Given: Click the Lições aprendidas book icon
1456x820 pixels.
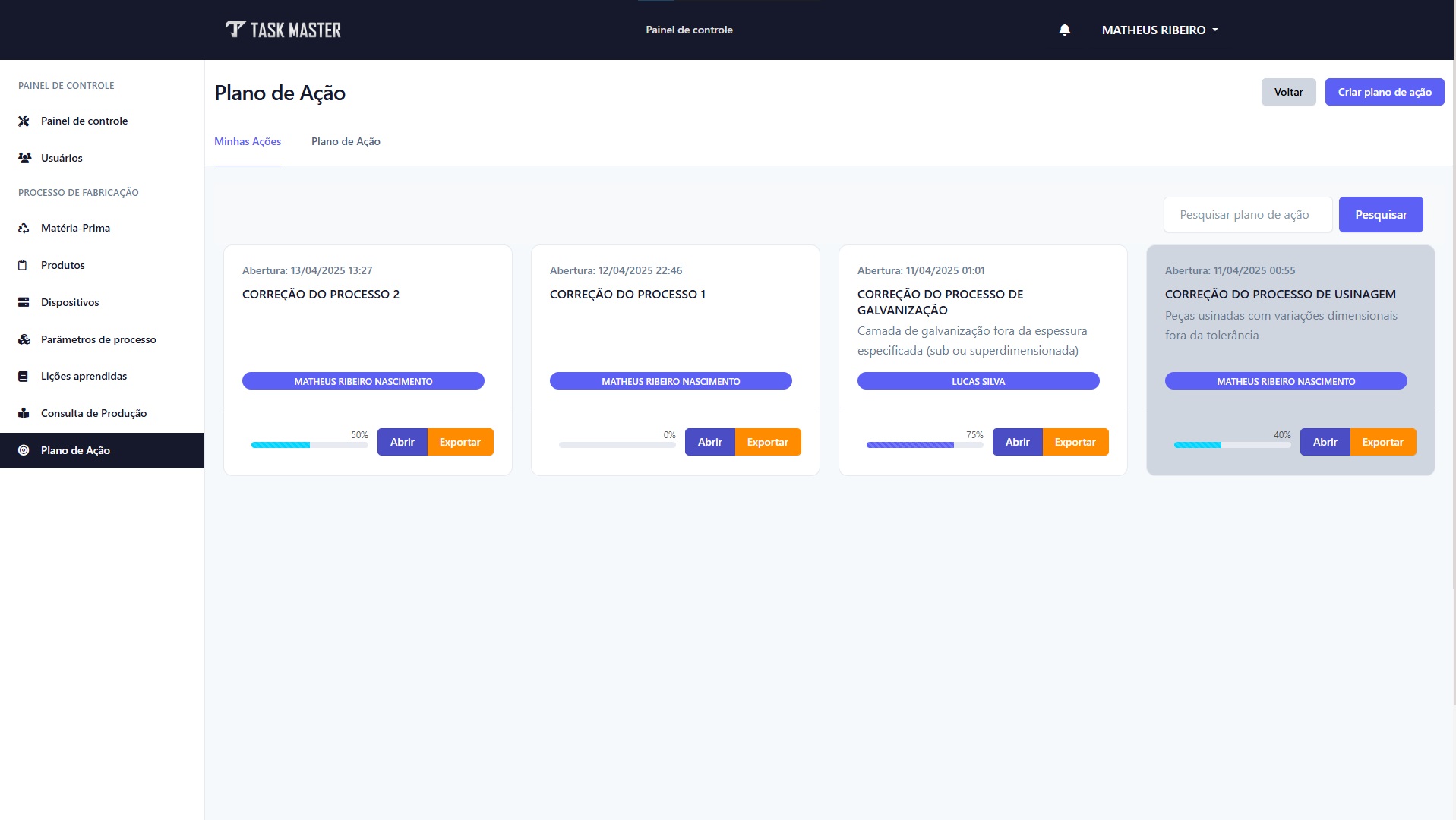Looking at the screenshot, I should (24, 376).
